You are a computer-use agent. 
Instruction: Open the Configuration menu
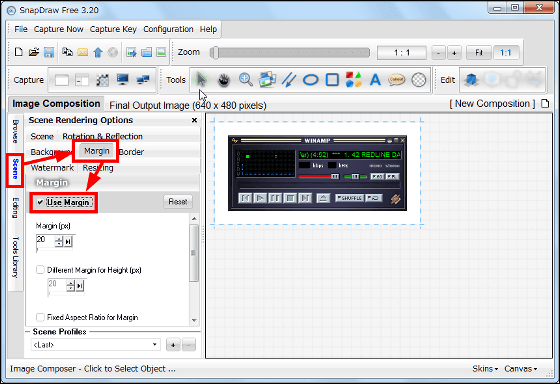click(168, 29)
